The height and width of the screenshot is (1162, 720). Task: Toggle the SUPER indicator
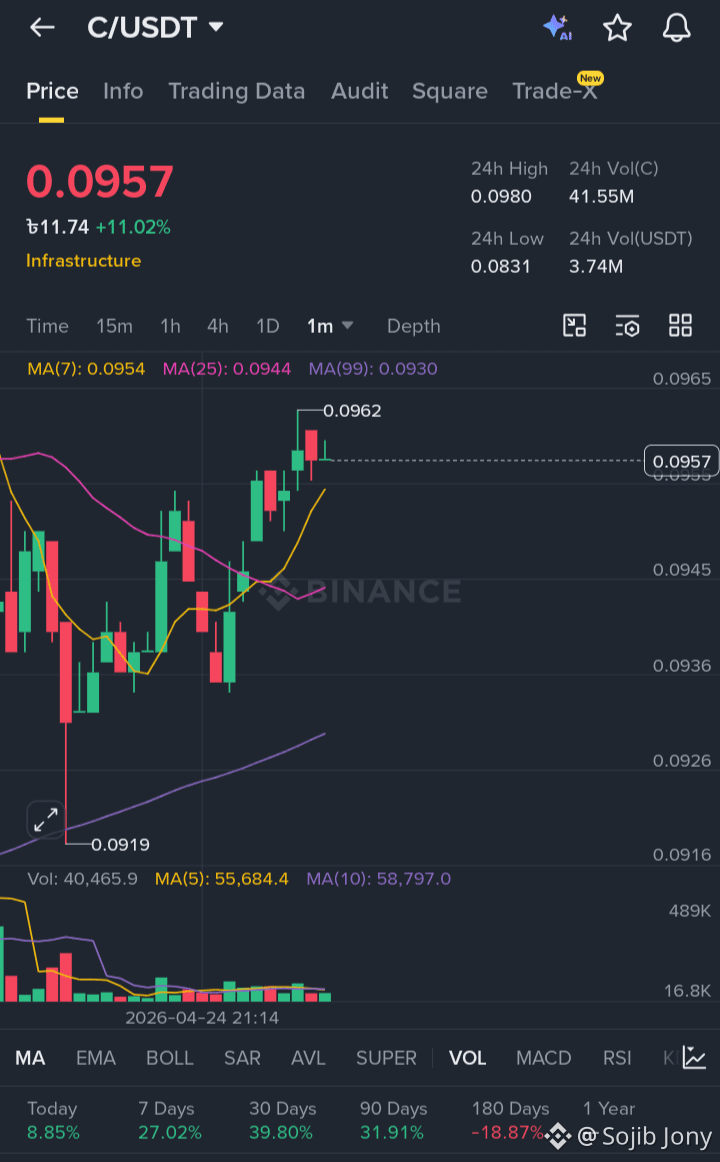coord(386,1058)
